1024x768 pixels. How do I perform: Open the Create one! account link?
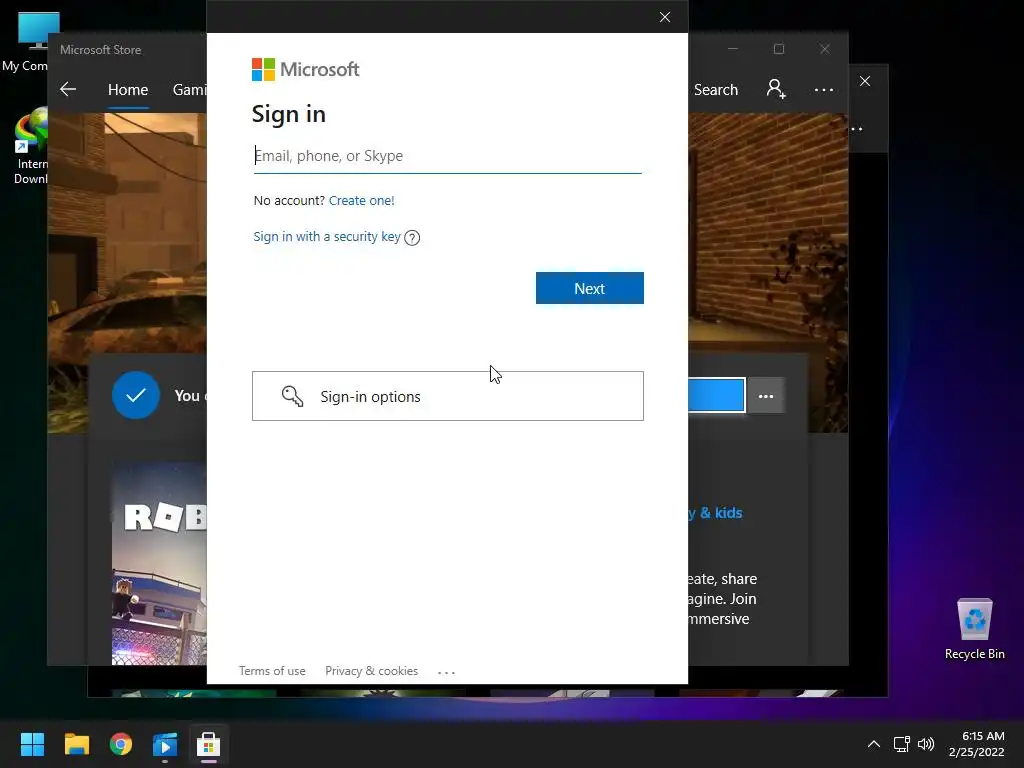pos(361,200)
